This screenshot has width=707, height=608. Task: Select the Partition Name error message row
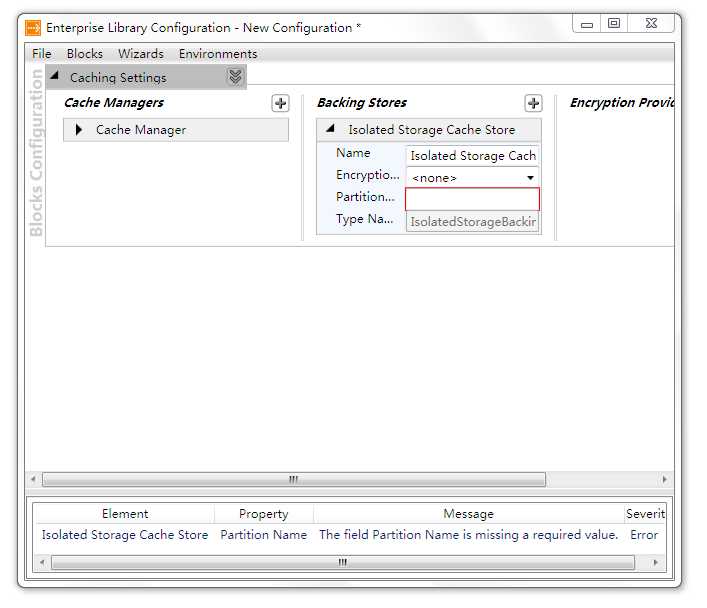(x=349, y=535)
